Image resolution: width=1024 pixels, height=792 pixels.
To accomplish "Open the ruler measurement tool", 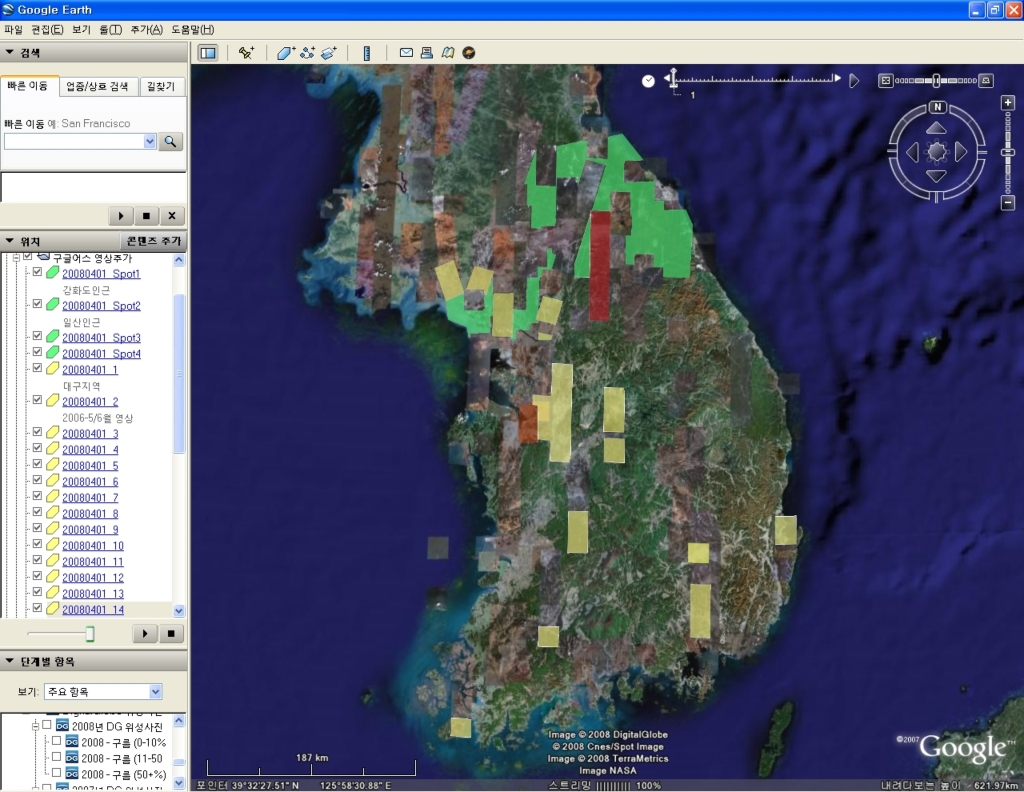I will tap(366, 53).
